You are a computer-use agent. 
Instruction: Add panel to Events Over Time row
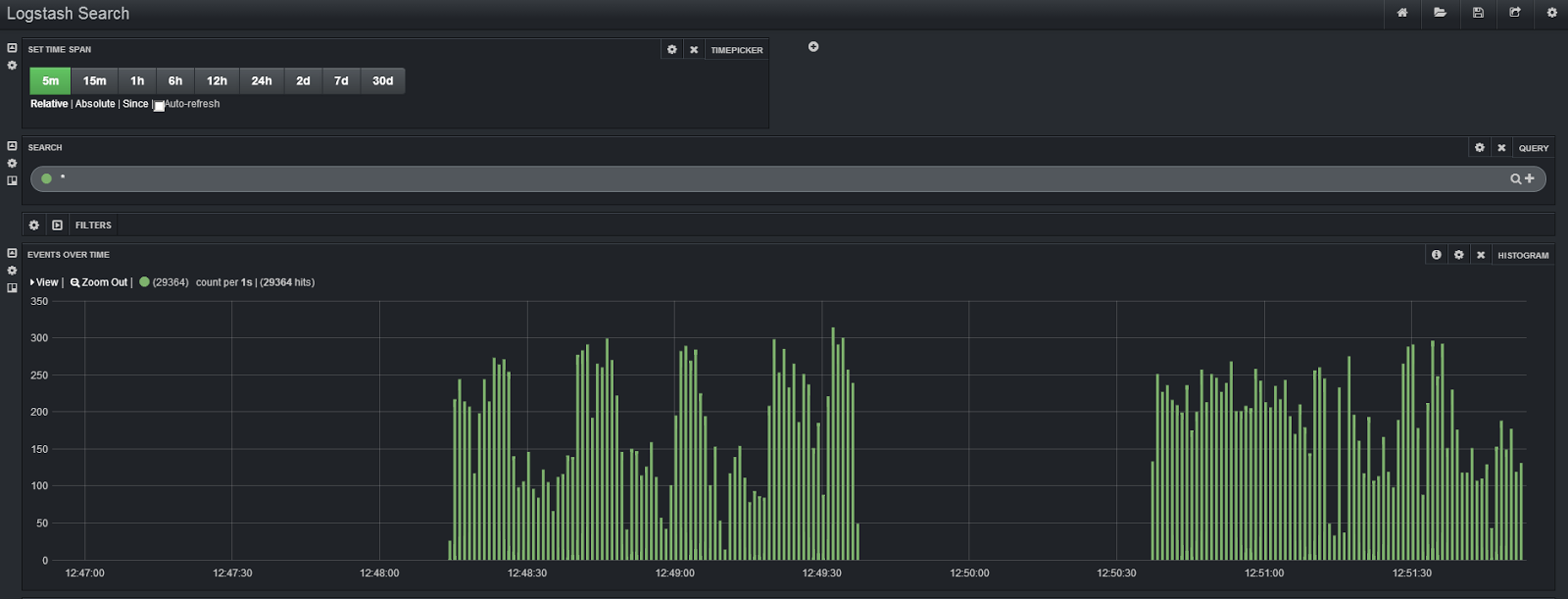pyautogui.click(x=12, y=288)
